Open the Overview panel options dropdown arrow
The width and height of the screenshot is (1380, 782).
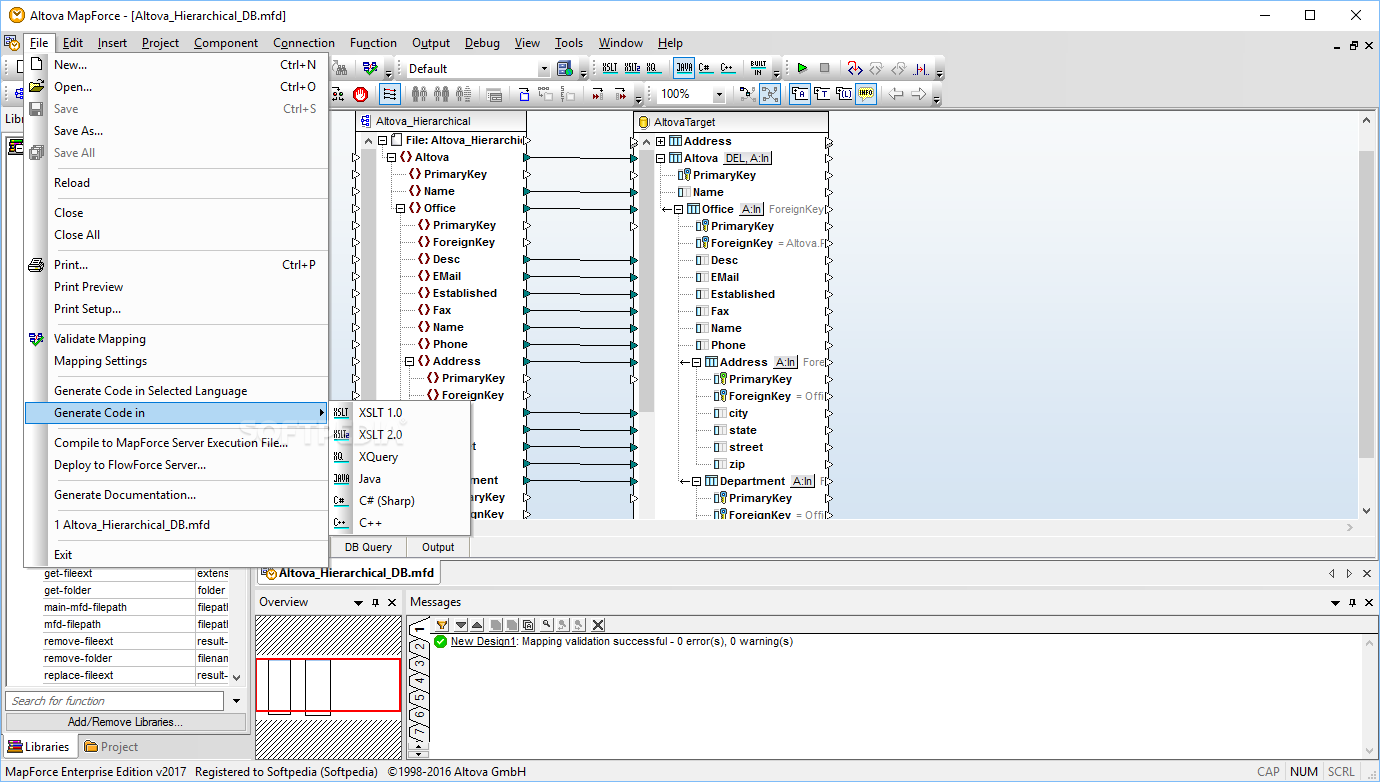click(358, 603)
